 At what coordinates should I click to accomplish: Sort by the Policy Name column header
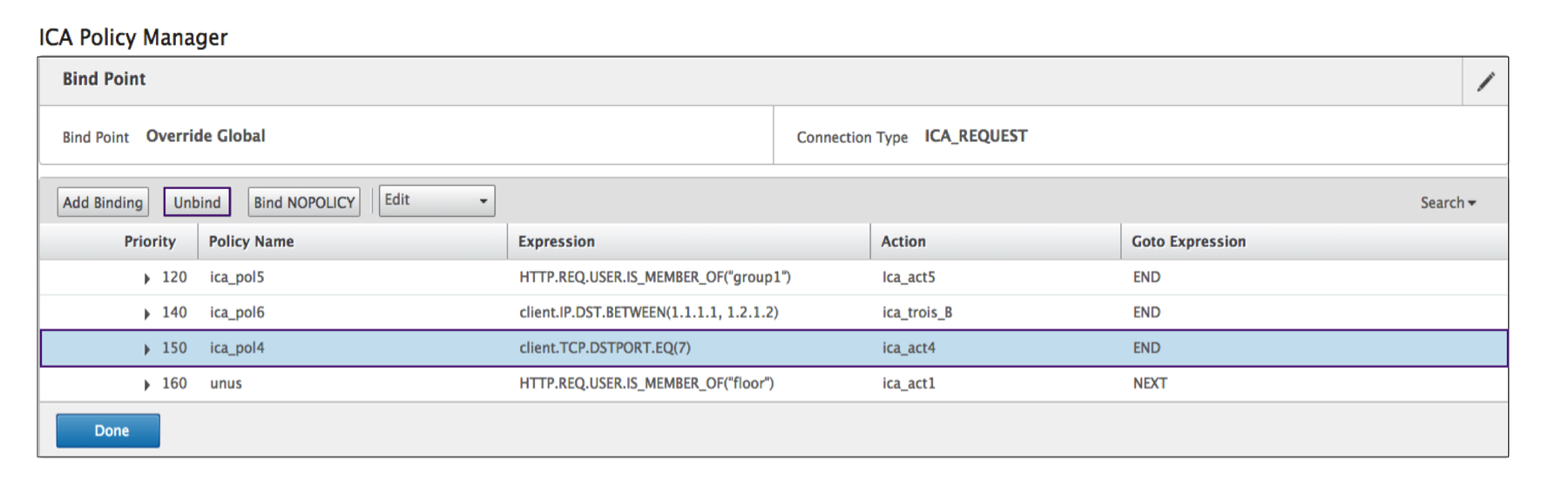click(251, 242)
